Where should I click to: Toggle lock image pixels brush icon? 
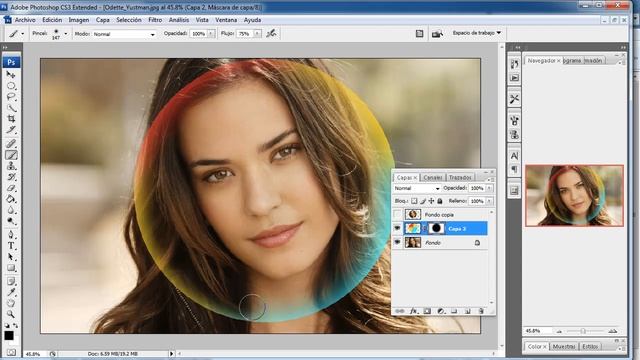point(423,201)
